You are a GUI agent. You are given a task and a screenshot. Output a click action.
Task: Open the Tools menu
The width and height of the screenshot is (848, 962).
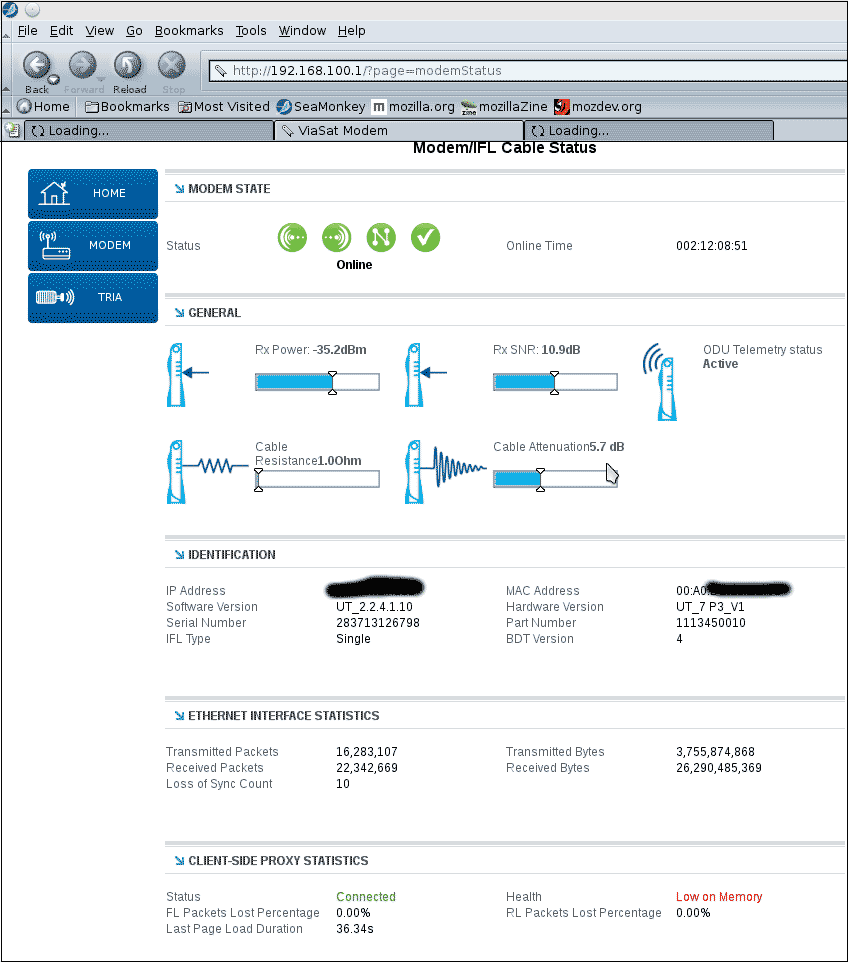click(x=251, y=31)
